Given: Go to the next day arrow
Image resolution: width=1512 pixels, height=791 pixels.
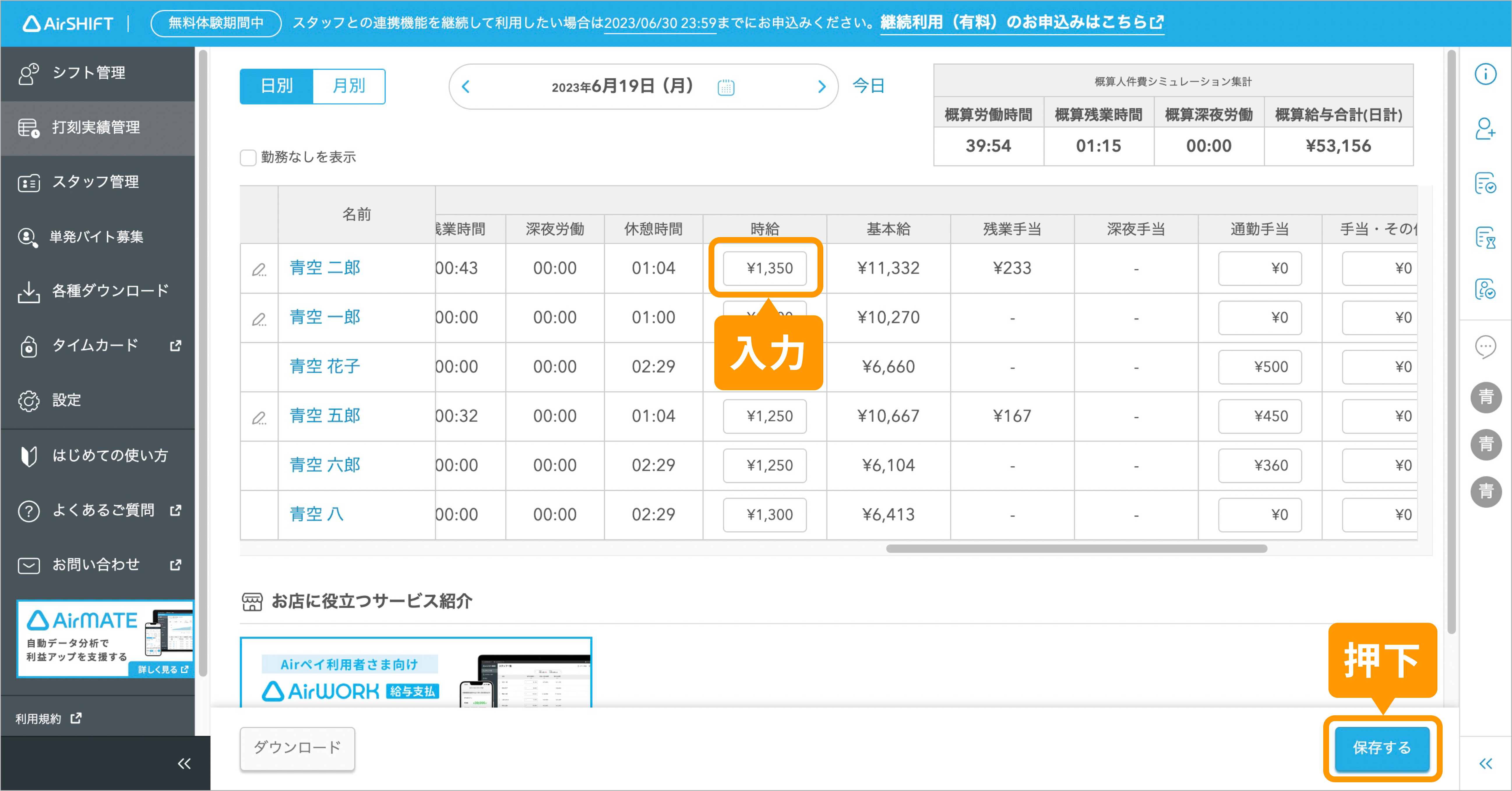Looking at the screenshot, I should click(822, 87).
